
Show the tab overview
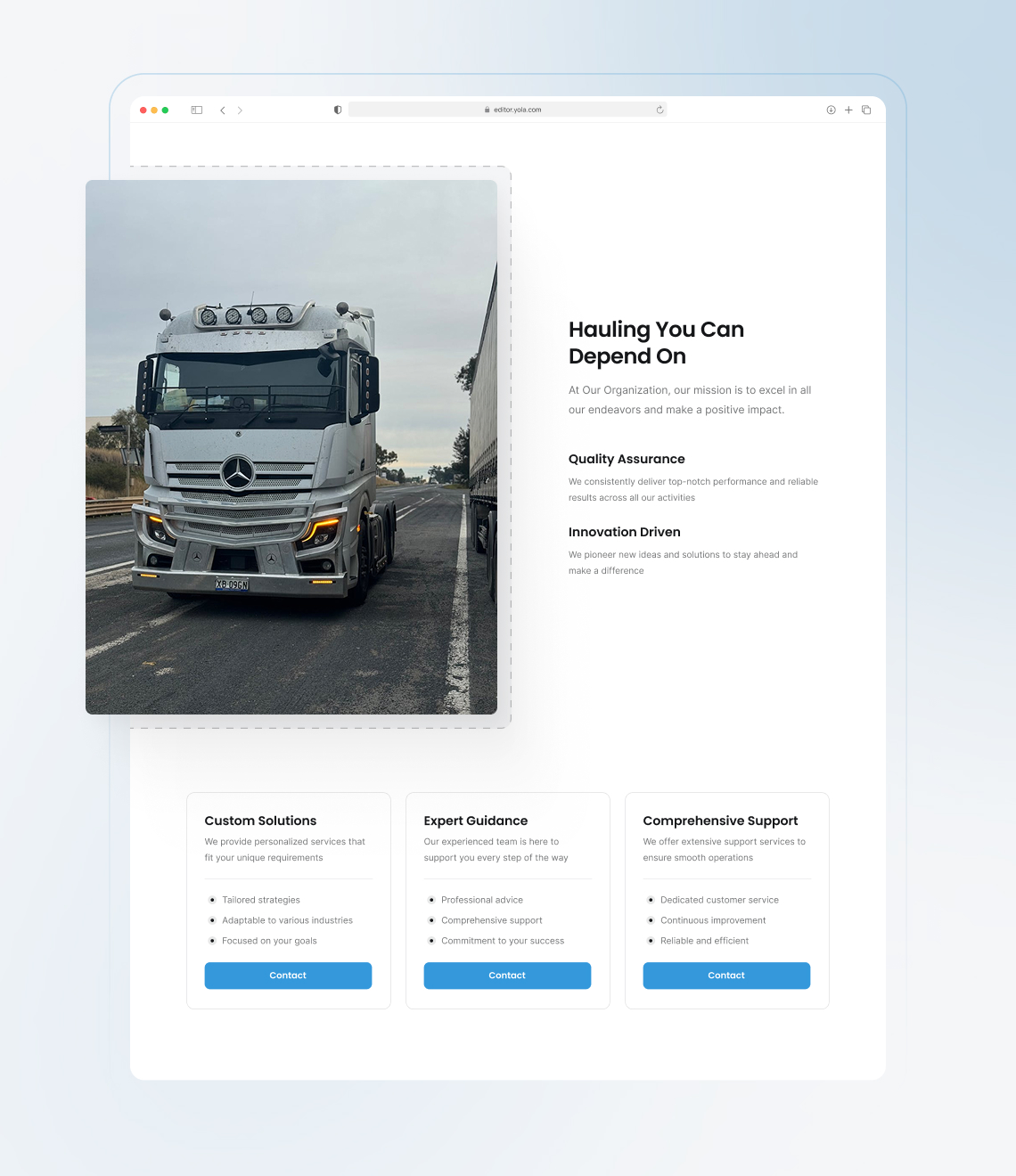(x=866, y=110)
